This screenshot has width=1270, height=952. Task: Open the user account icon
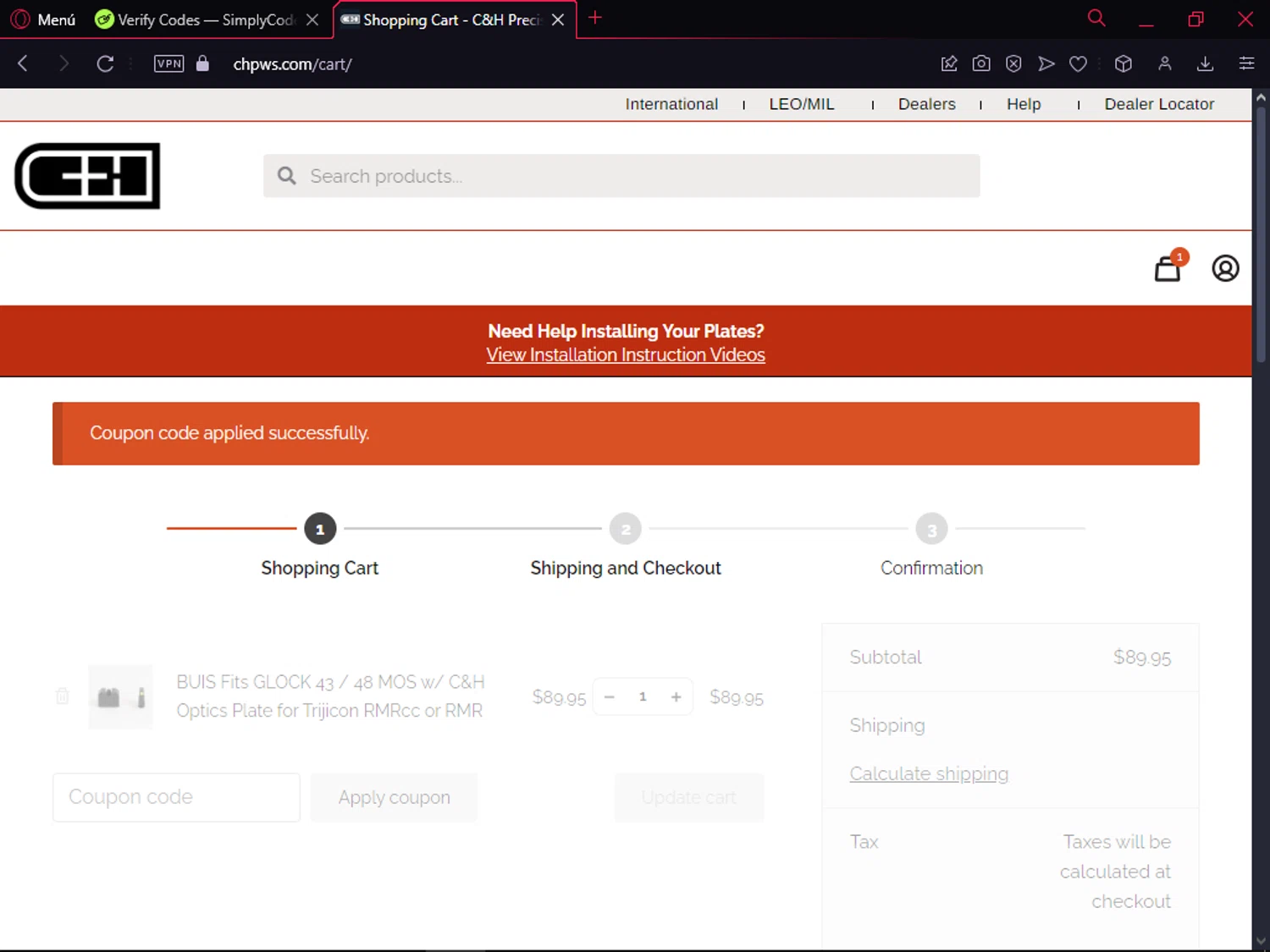1225,268
